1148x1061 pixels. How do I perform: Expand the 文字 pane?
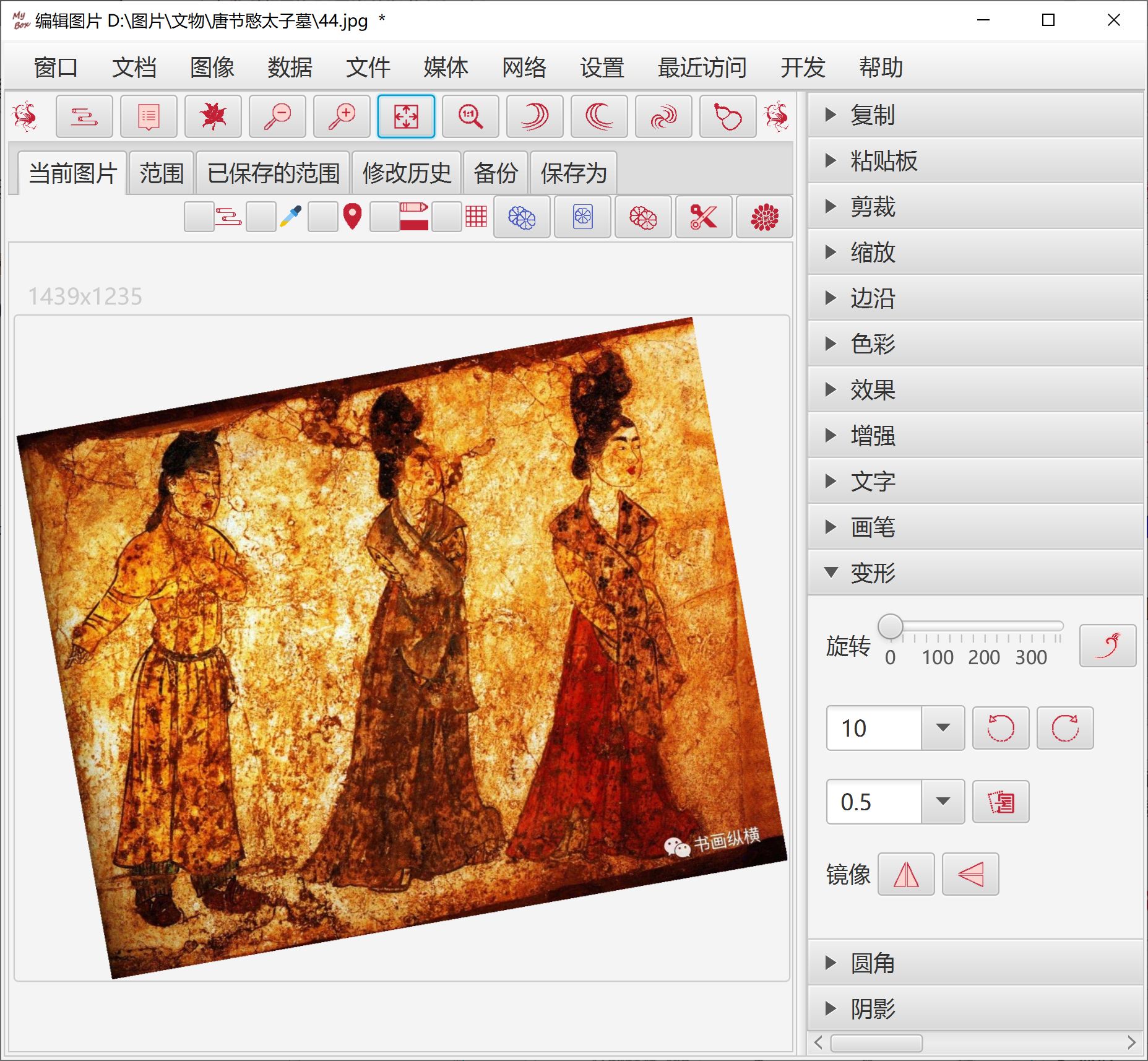coord(975,482)
